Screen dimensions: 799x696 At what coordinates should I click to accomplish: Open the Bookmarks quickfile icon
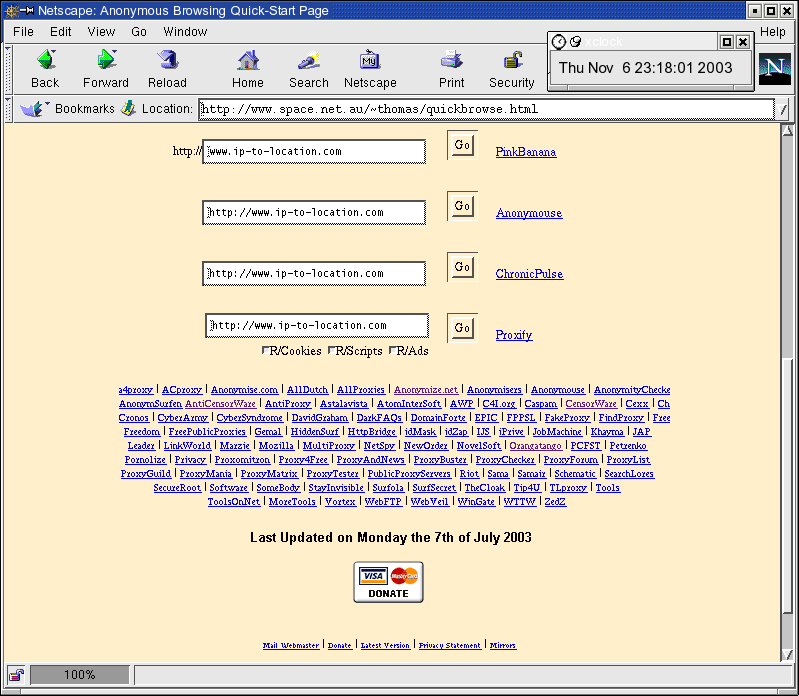(x=32, y=109)
